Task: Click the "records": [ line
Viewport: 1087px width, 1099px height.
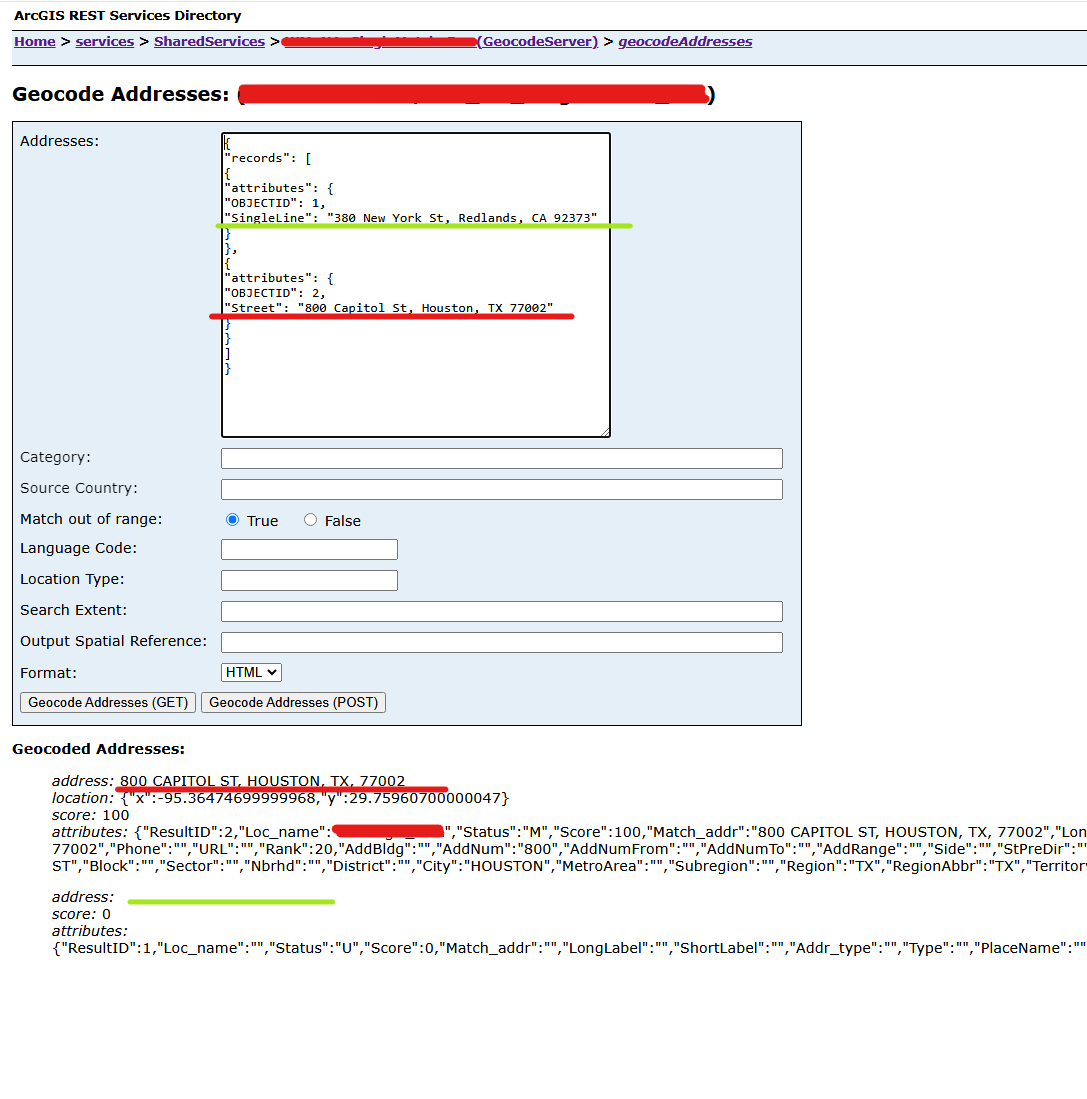Action: pyautogui.click(x=268, y=158)
